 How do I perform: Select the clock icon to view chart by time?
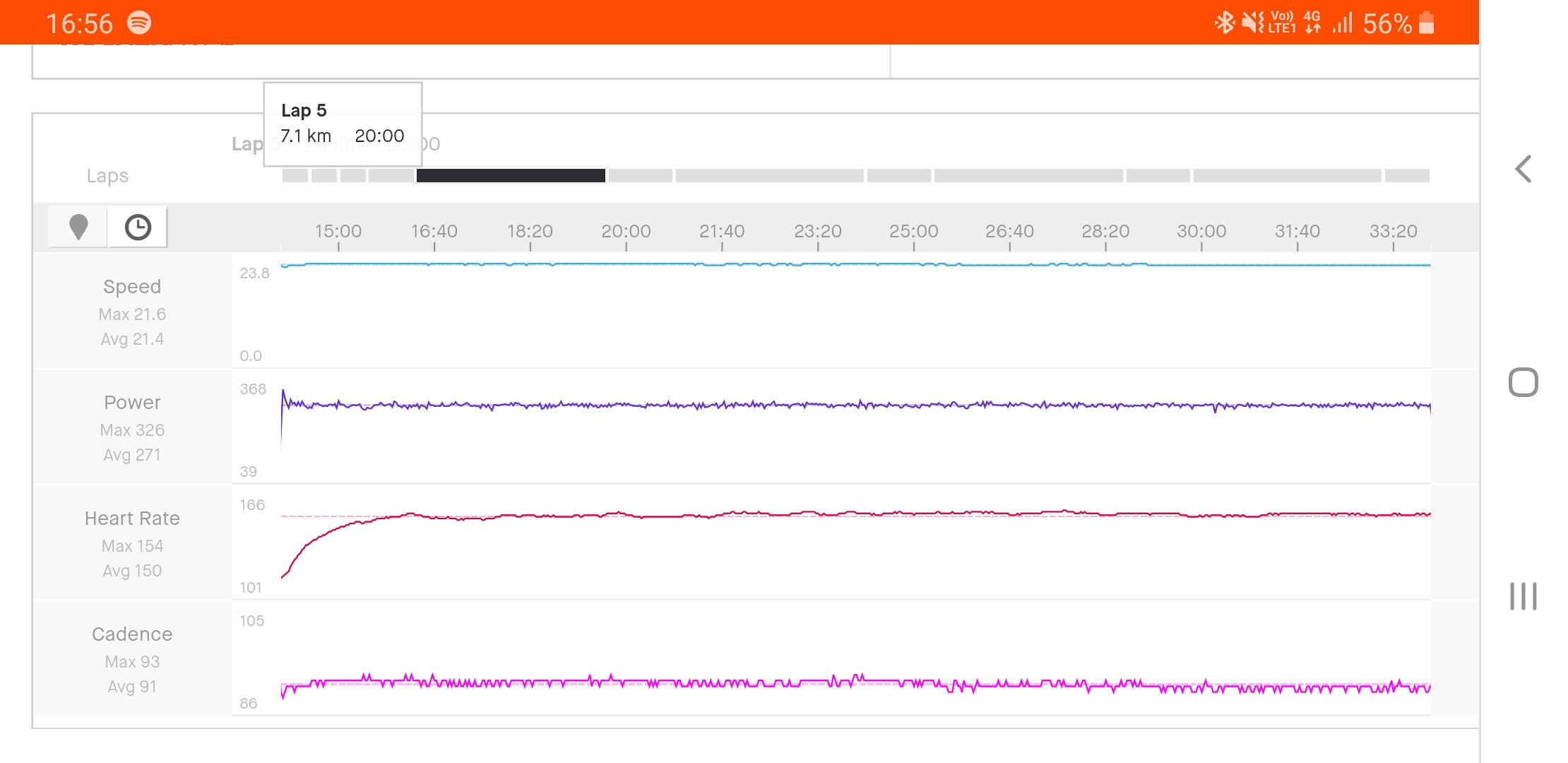tap(138, 227)
